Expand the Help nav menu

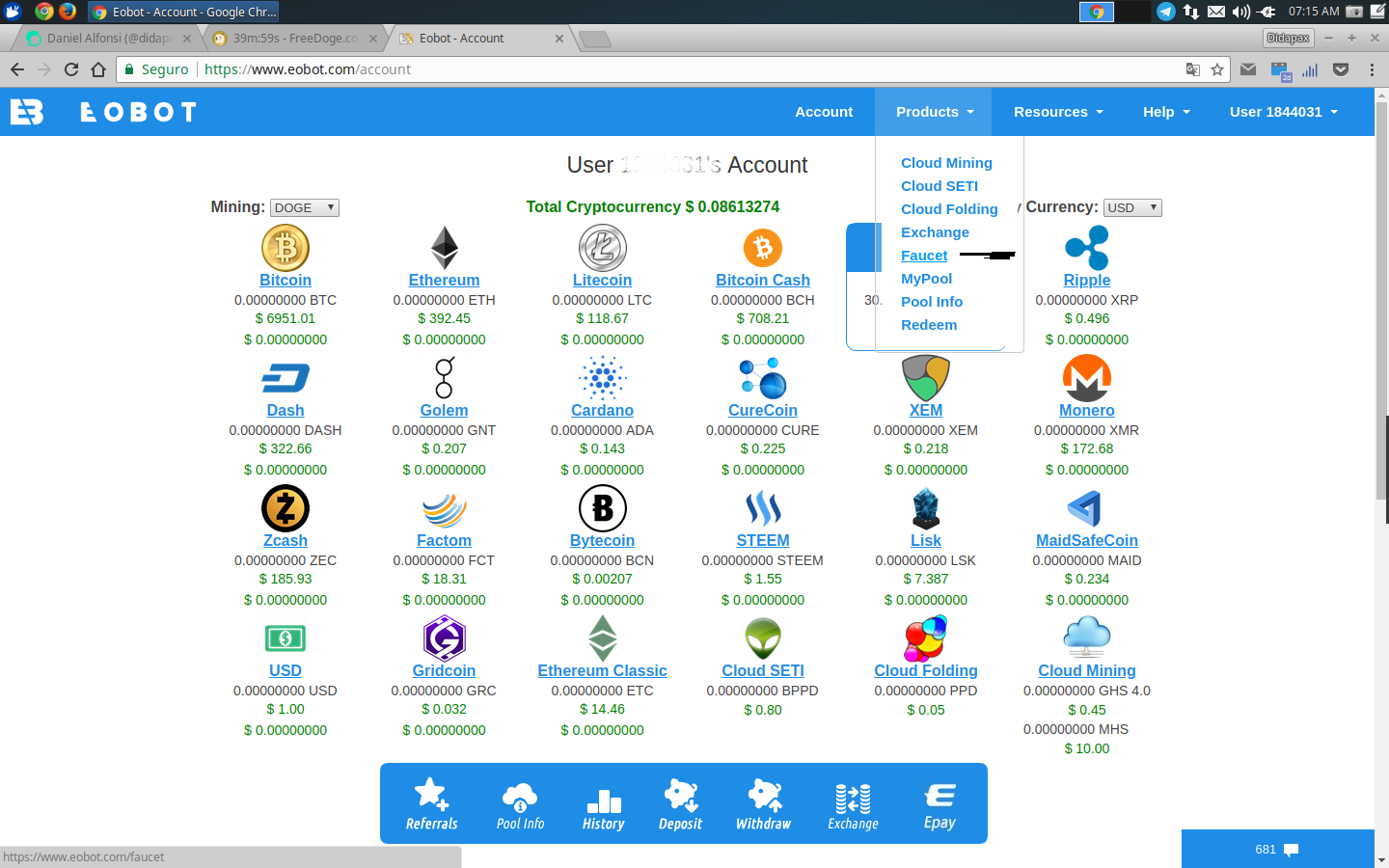[x=1166, y=112]
